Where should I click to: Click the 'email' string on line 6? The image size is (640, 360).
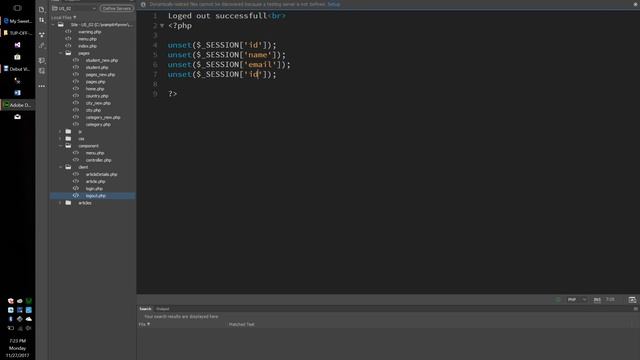coord(260,64)
